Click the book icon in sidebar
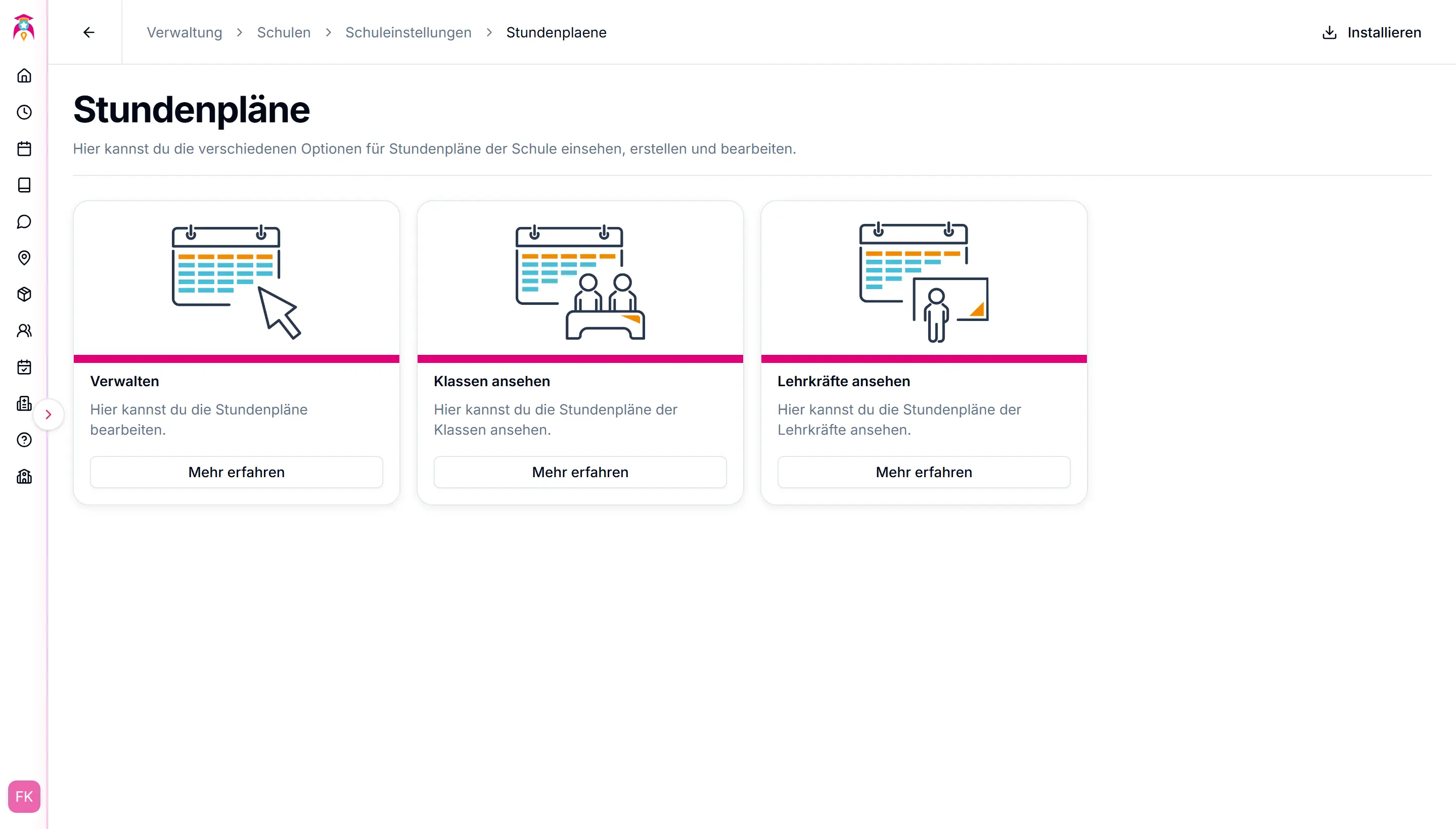 [24, 185]
